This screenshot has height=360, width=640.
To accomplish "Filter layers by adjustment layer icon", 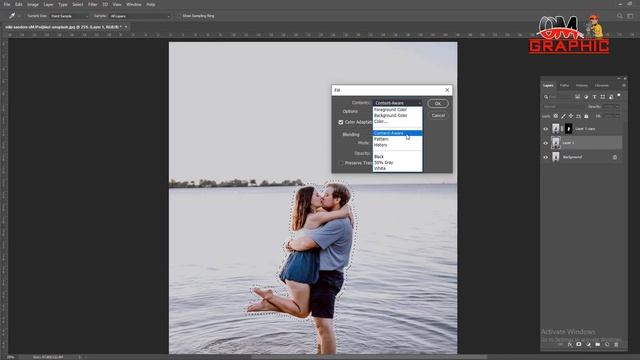I will tap(586, 97).
